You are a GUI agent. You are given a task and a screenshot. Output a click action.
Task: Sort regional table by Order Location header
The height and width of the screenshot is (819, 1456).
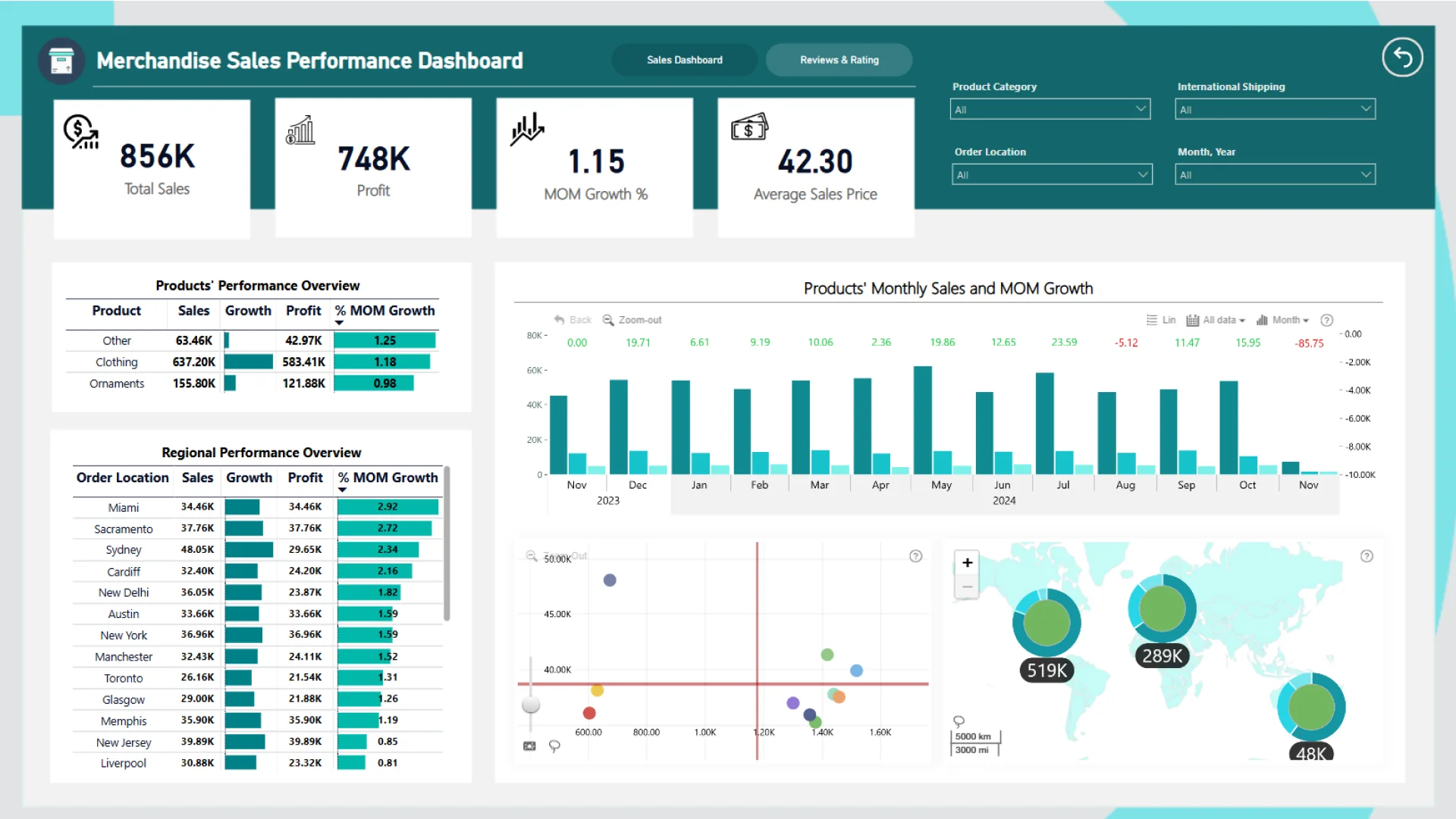tap(122, 478)
